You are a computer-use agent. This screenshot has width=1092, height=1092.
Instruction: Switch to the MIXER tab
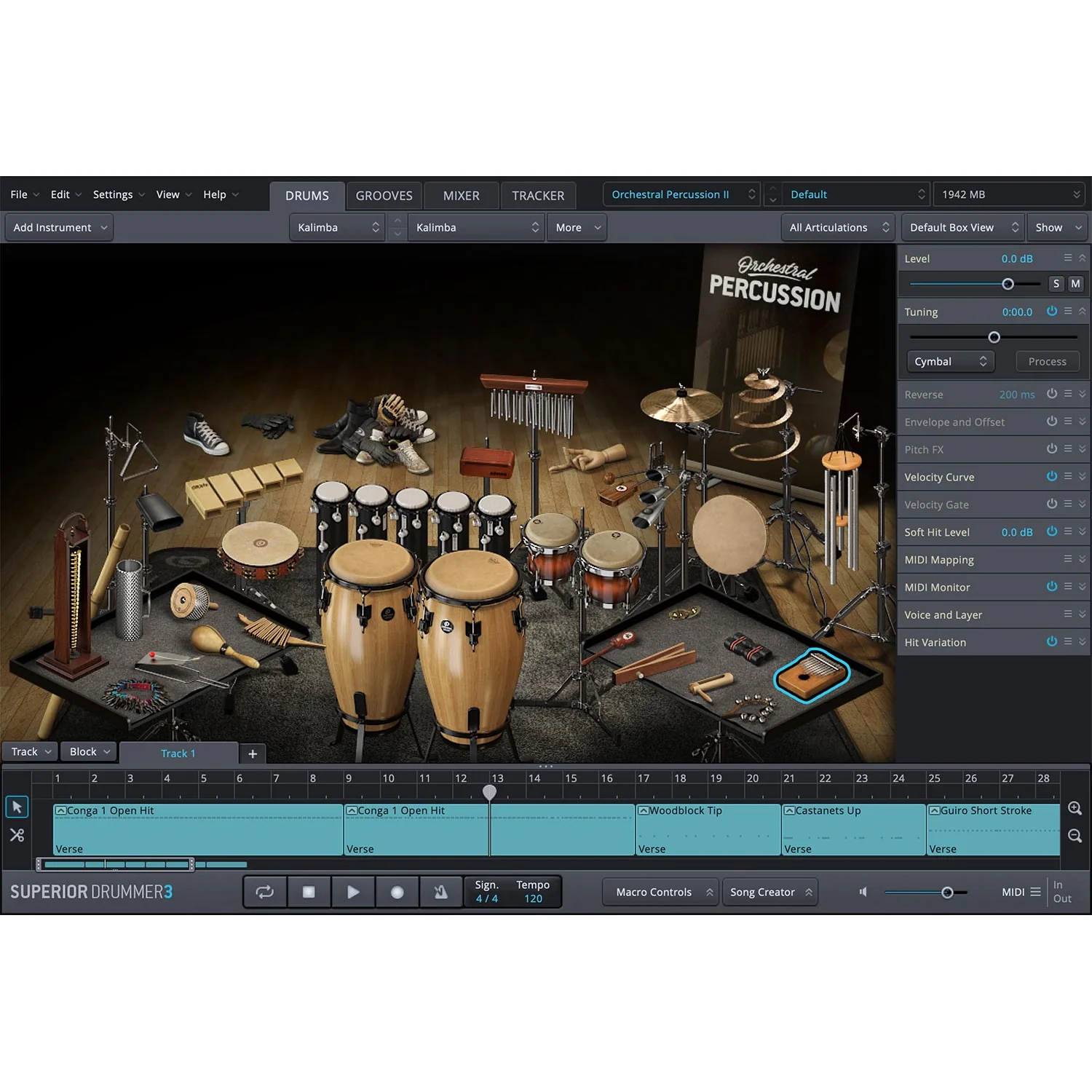point(462,196)
